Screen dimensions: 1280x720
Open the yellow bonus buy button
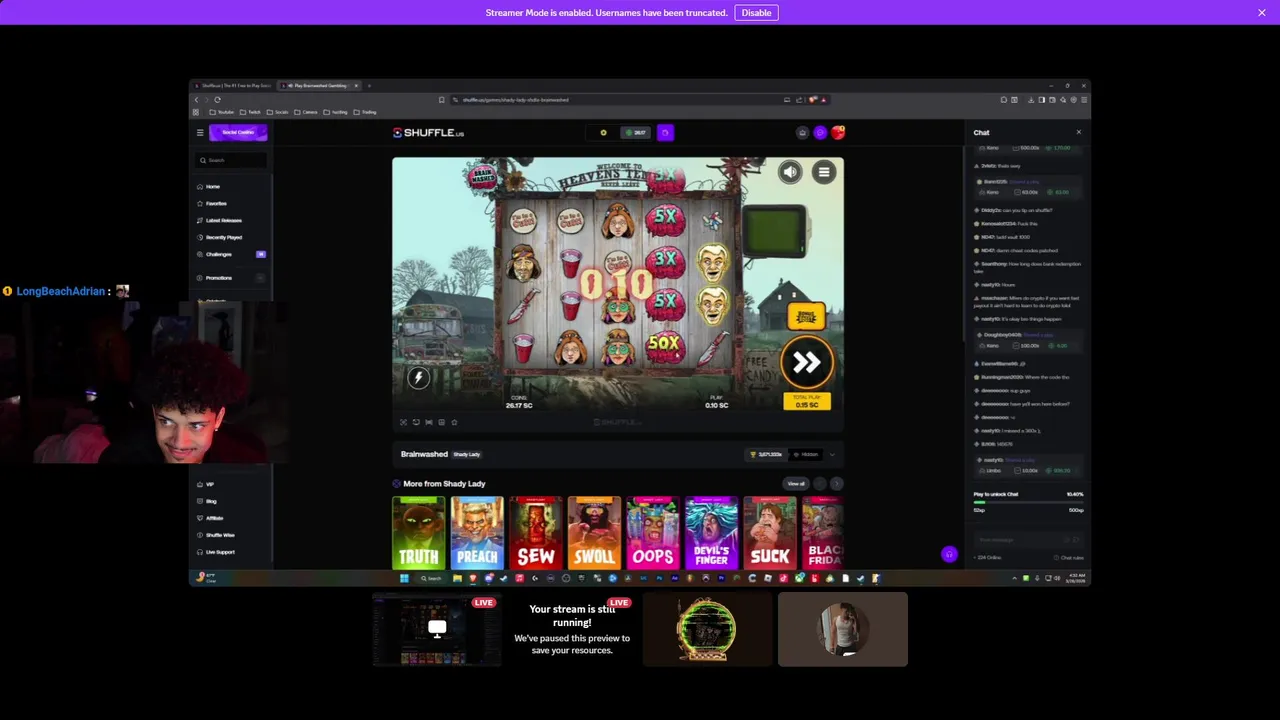[x=806, y=317]
